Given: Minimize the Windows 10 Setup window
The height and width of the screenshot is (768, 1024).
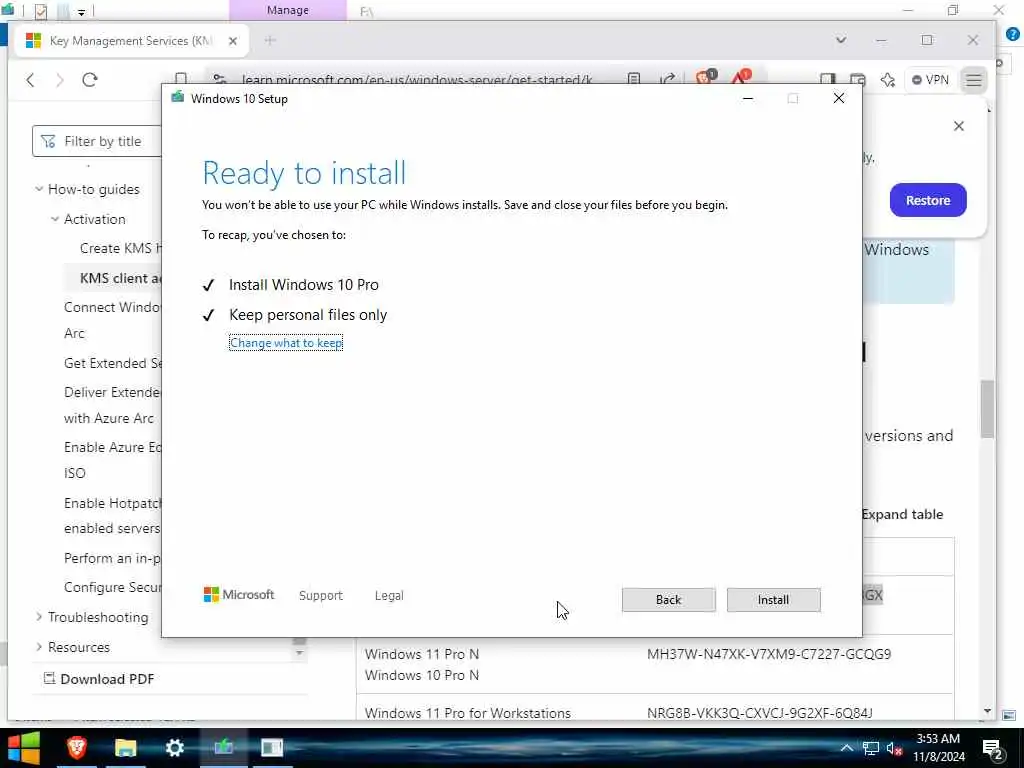Looking at the screenshot, I should click(748, 98).
